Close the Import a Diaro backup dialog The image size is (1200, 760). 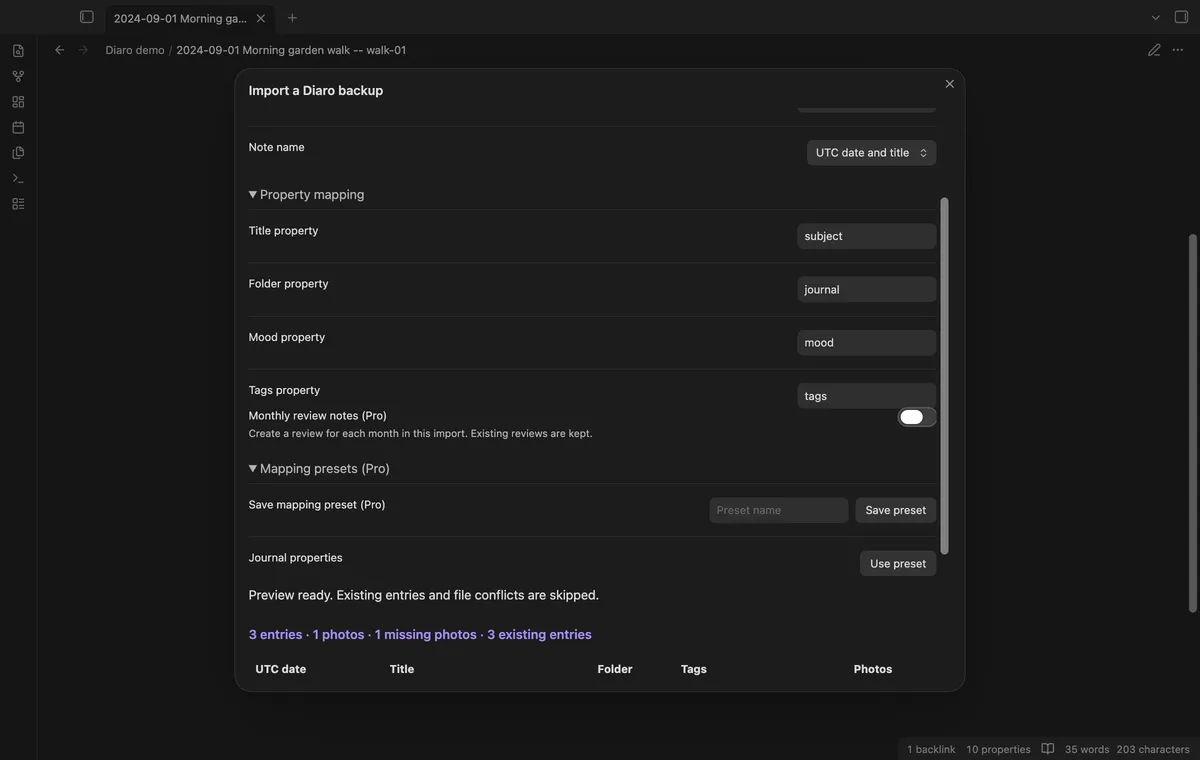pos(950,84)
